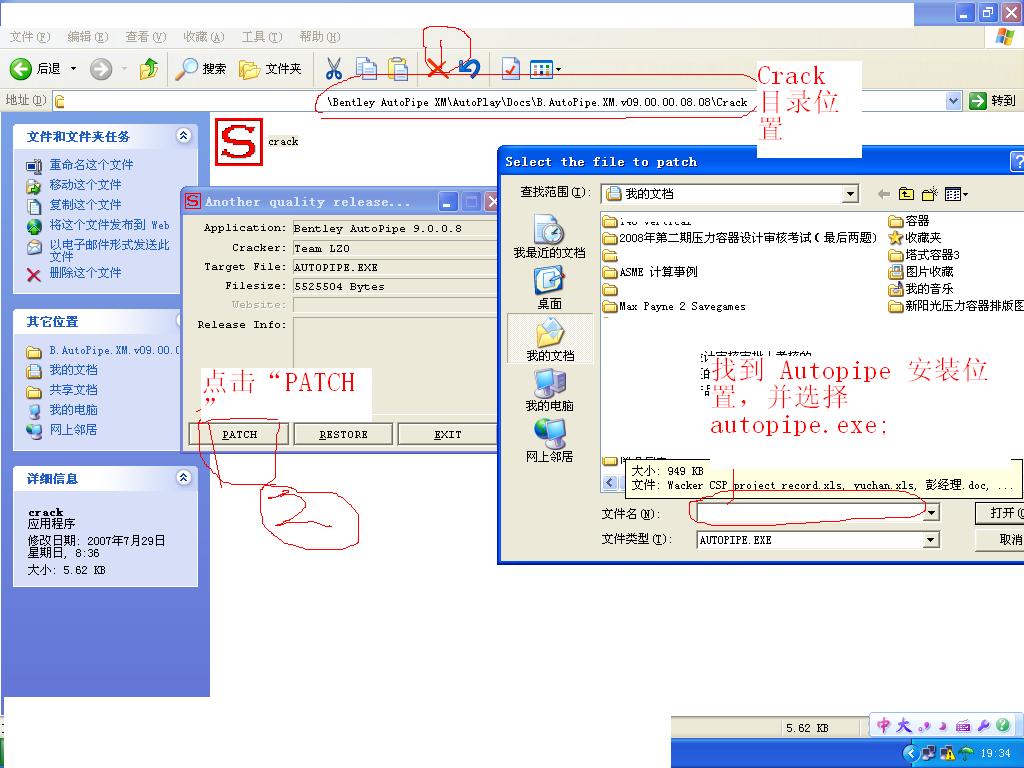Select 我的电脑 in dialog places bar
The image size is (1024, 768).
[x=549, y=390]
